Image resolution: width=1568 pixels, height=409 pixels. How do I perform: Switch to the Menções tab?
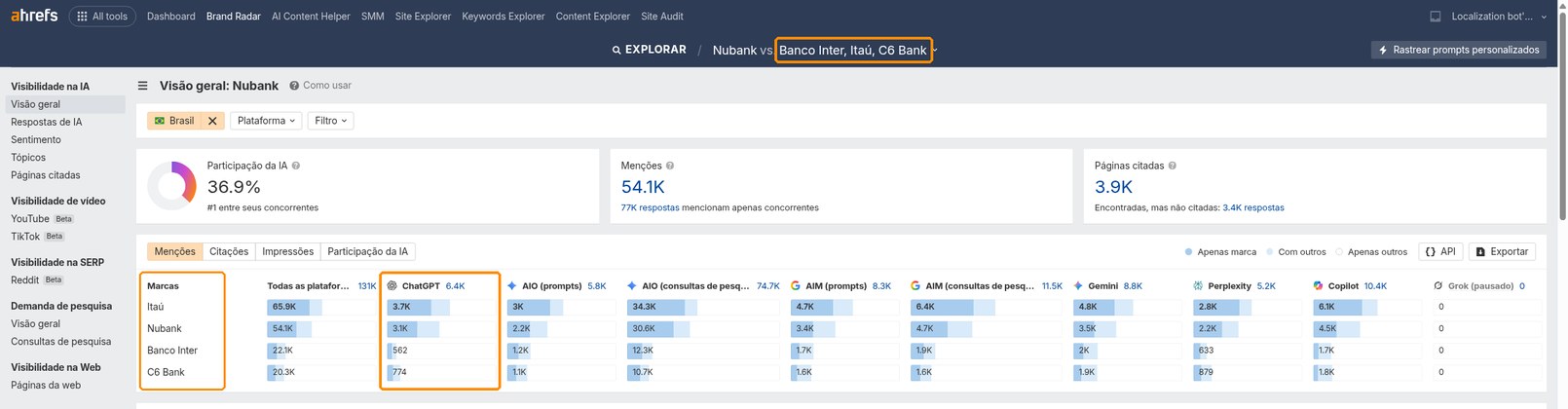coord(175,251)
